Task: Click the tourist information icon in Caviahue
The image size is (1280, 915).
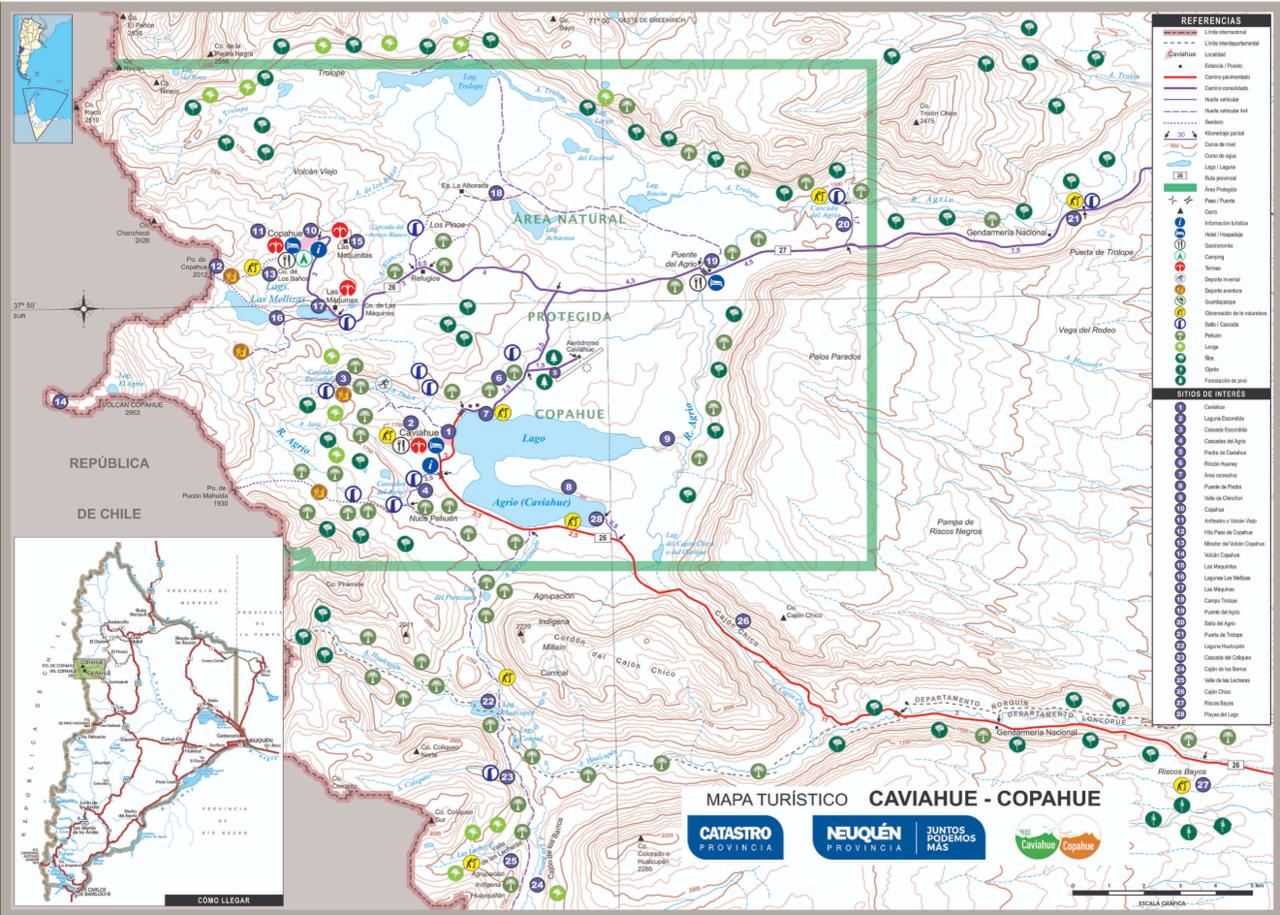Action: tap(430, 465)
